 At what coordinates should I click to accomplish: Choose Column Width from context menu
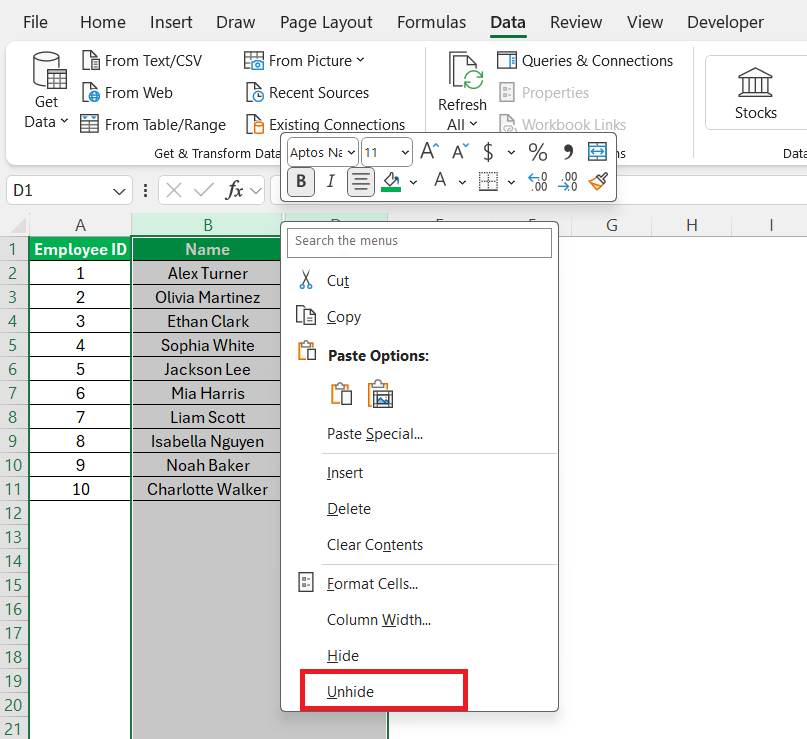[x=419, y=620]
